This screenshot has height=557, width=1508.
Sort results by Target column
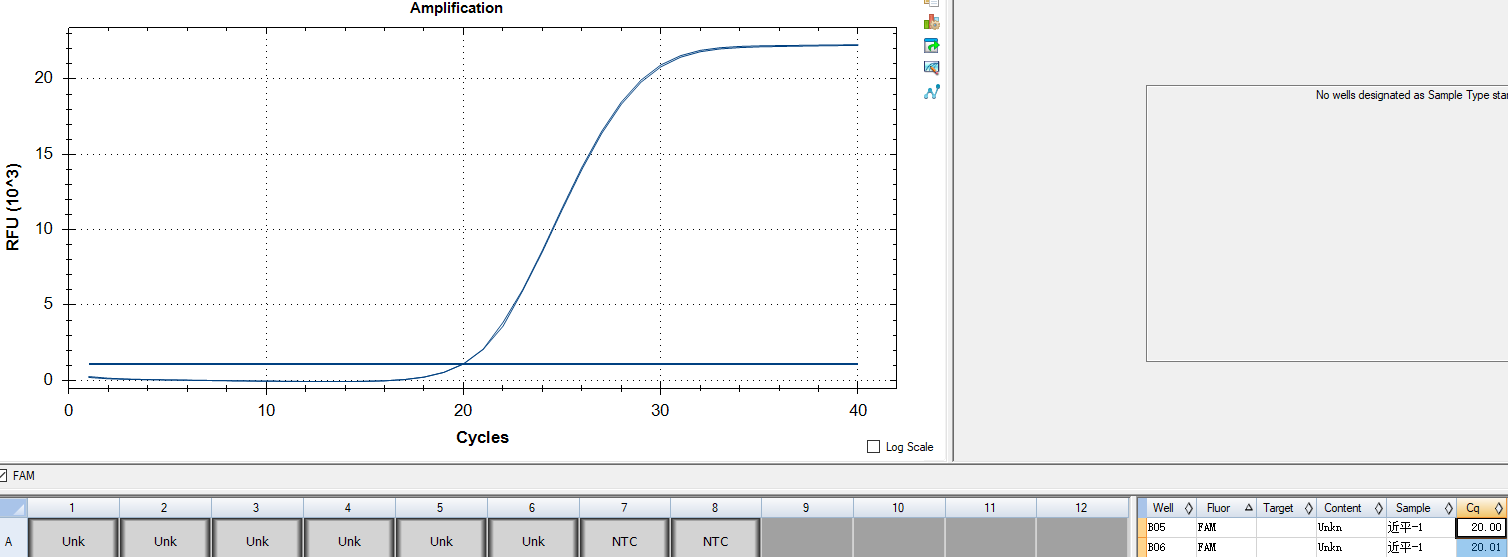[x=1287, y=508]
